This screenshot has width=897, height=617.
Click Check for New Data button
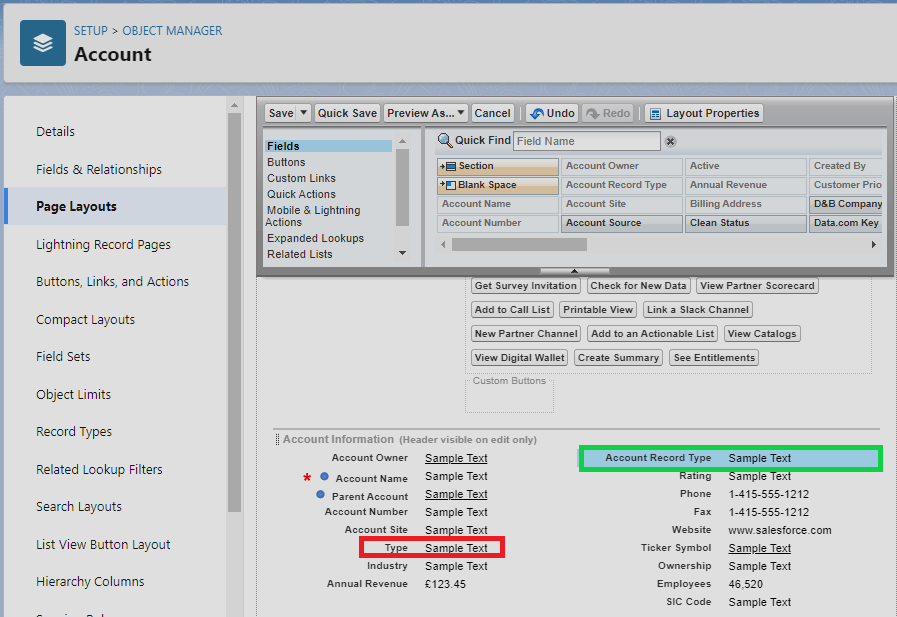pos(638,286)
